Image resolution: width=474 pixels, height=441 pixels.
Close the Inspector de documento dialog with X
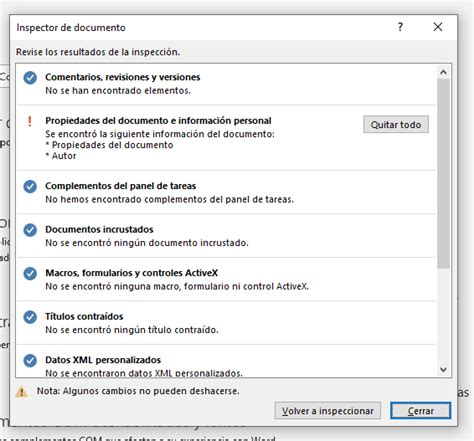[x=438, y=27]
